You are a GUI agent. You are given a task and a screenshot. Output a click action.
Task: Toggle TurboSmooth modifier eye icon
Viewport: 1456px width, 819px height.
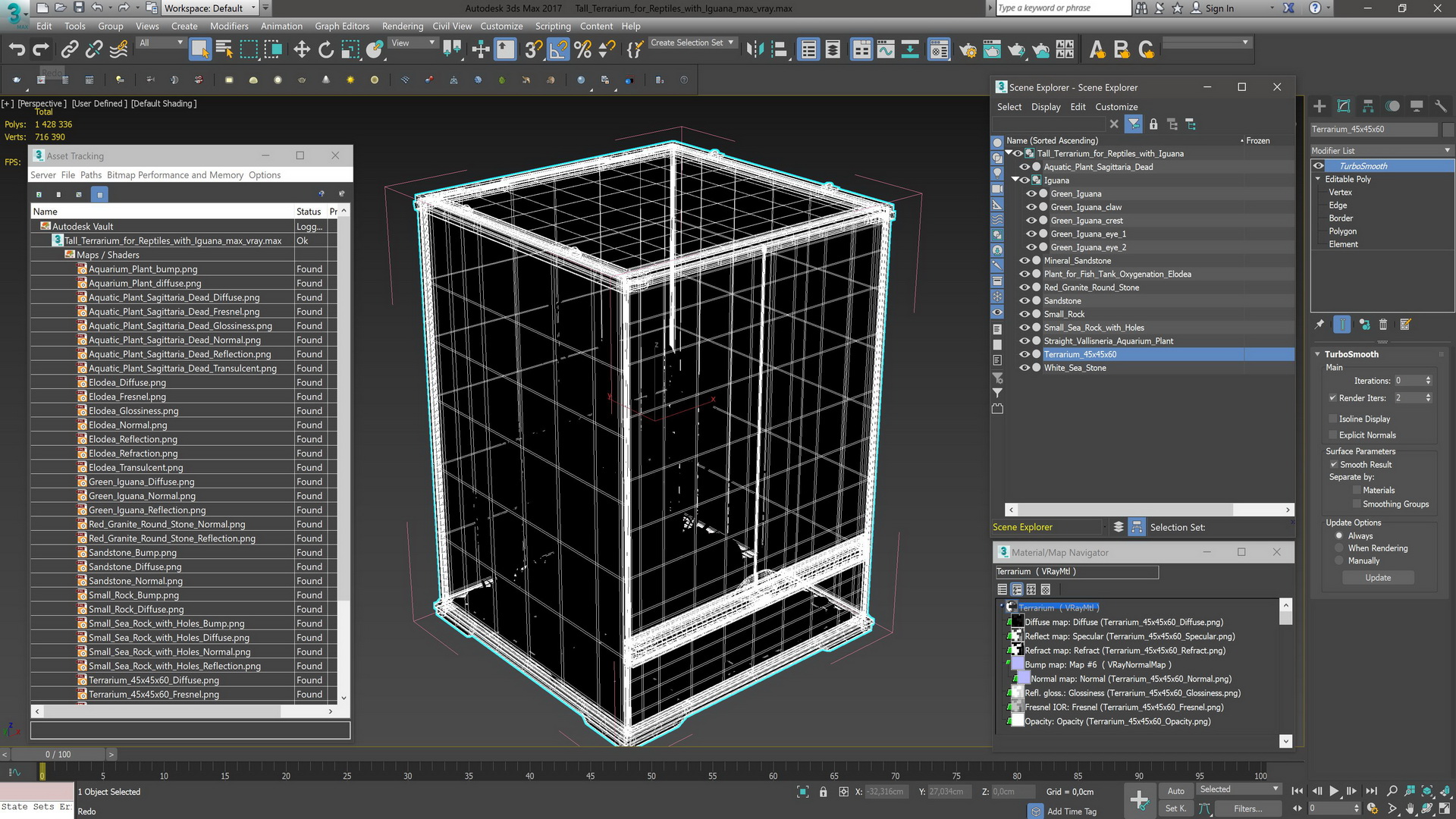pyautogui.click(x=1319, y=166)
